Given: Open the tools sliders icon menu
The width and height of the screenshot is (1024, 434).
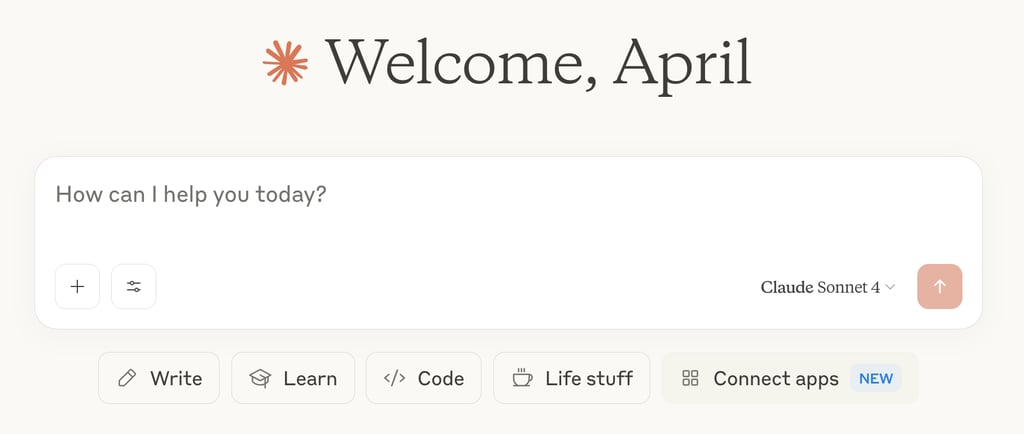Looking at the screenshot, I should 134,287.
